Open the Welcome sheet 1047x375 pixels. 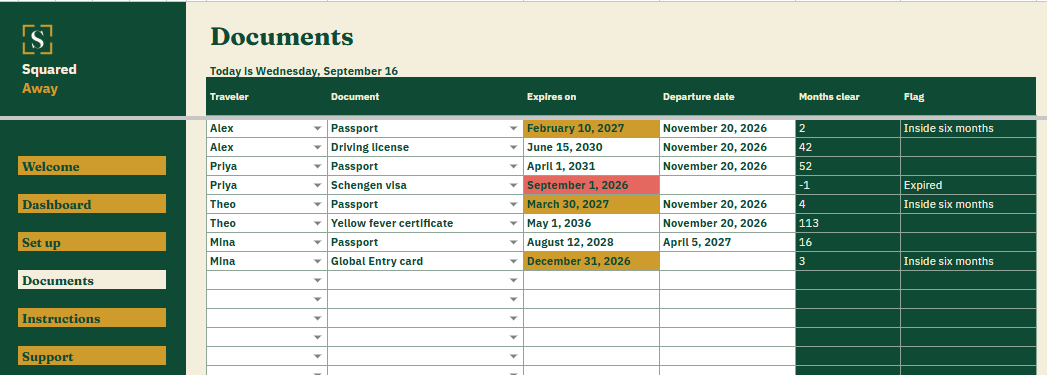(x=92, y=166)
